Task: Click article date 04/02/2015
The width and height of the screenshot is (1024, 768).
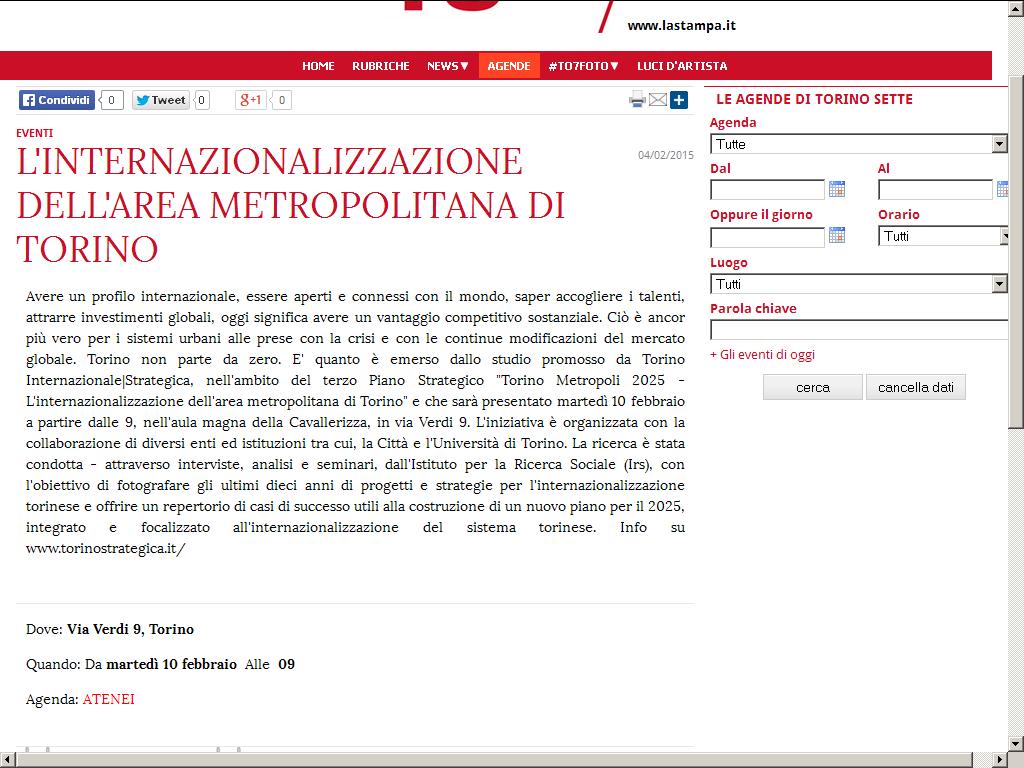Action: coord(665,155)
